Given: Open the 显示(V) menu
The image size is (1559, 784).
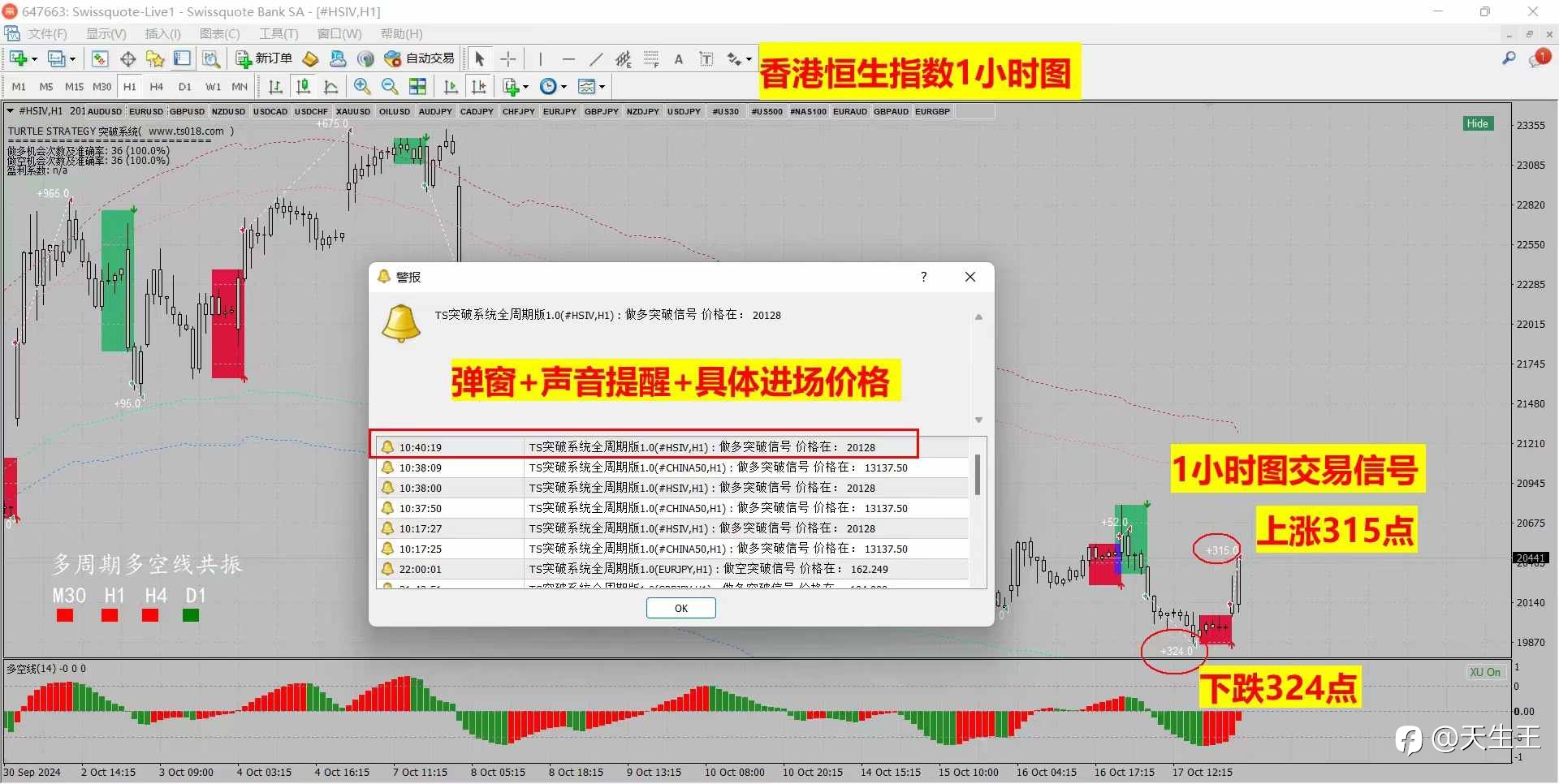Looking at the screenshot, I should tap(106, 34).
